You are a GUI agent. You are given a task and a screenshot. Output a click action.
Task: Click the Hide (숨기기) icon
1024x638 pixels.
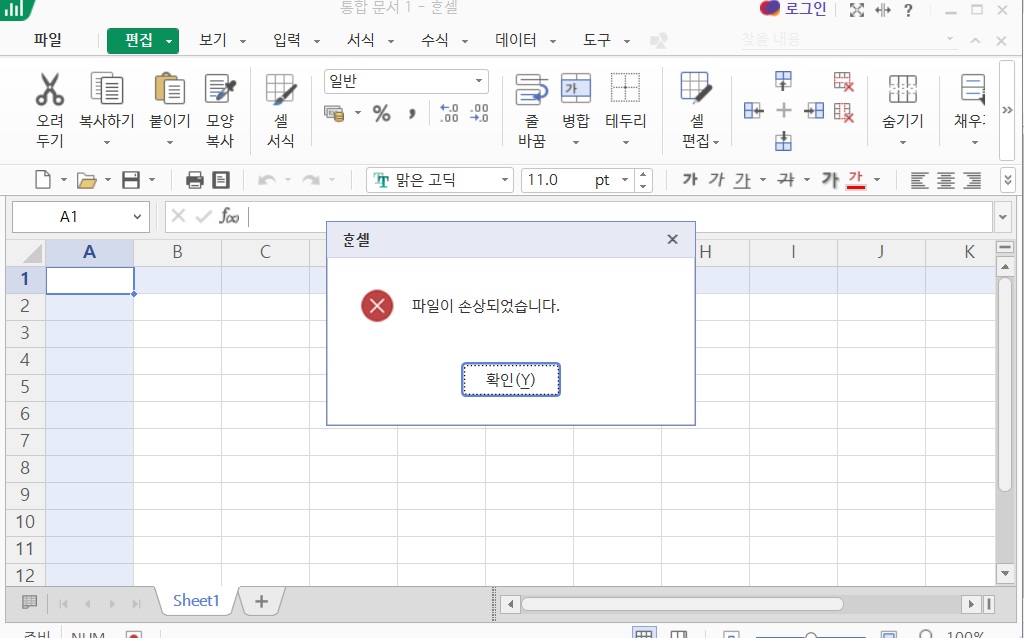(903, 89)
